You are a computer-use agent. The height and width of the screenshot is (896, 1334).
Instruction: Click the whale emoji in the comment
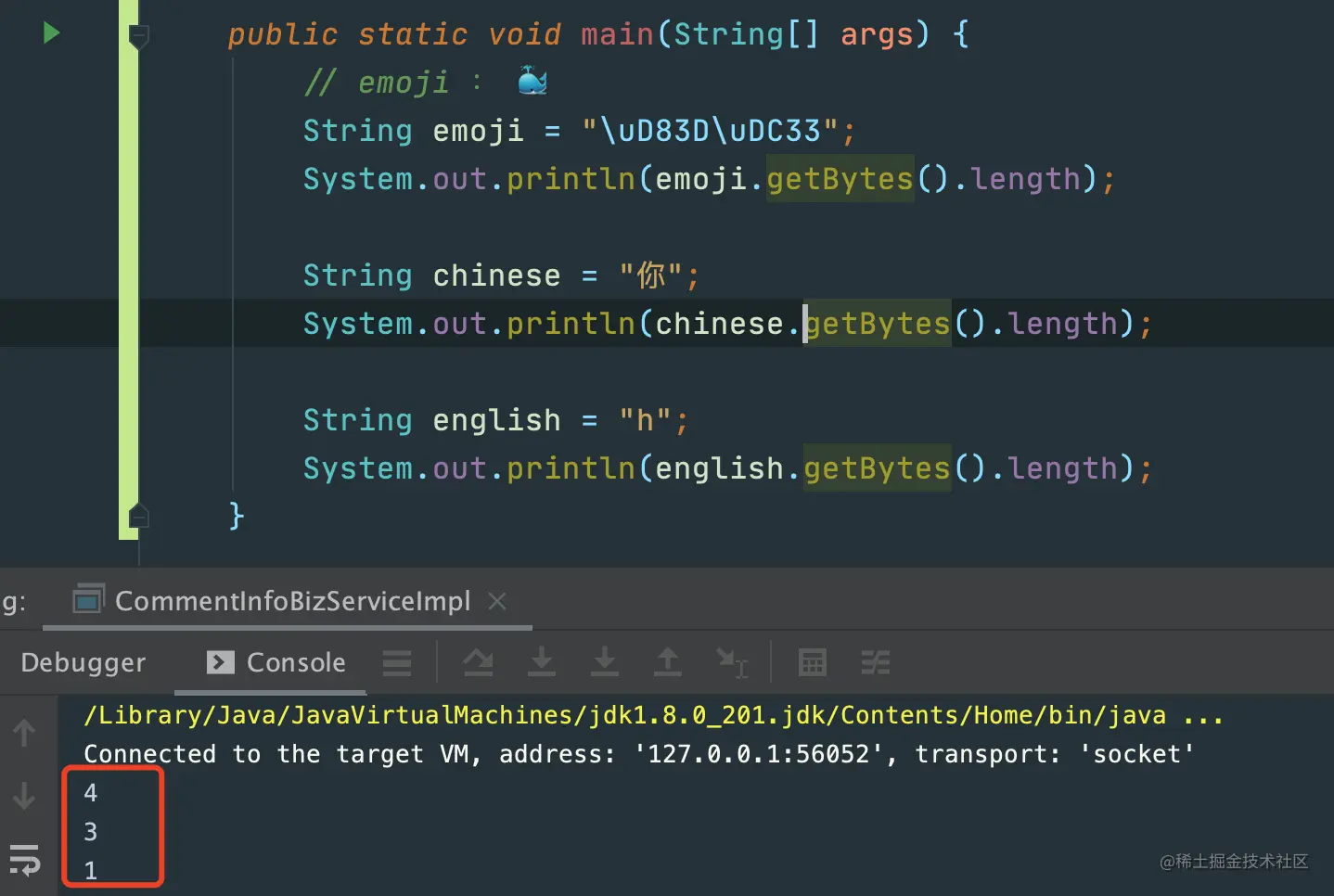coord(532,82)
